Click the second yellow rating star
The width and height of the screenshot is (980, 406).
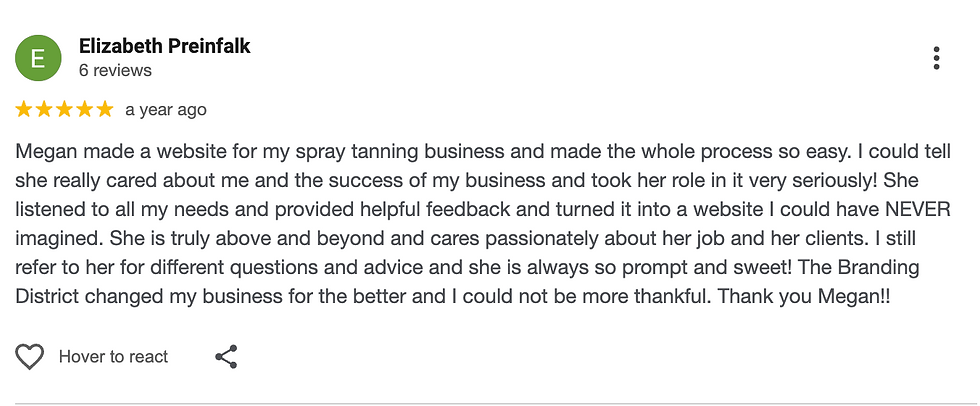[x=45, y=109]
